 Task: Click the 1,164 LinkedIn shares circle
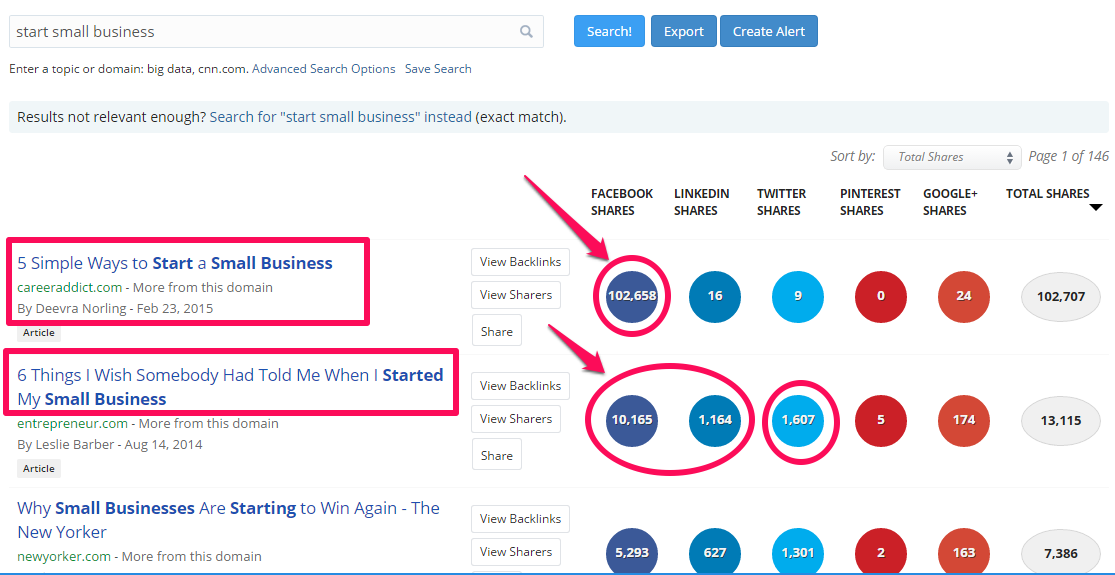[x=715, y=420]
